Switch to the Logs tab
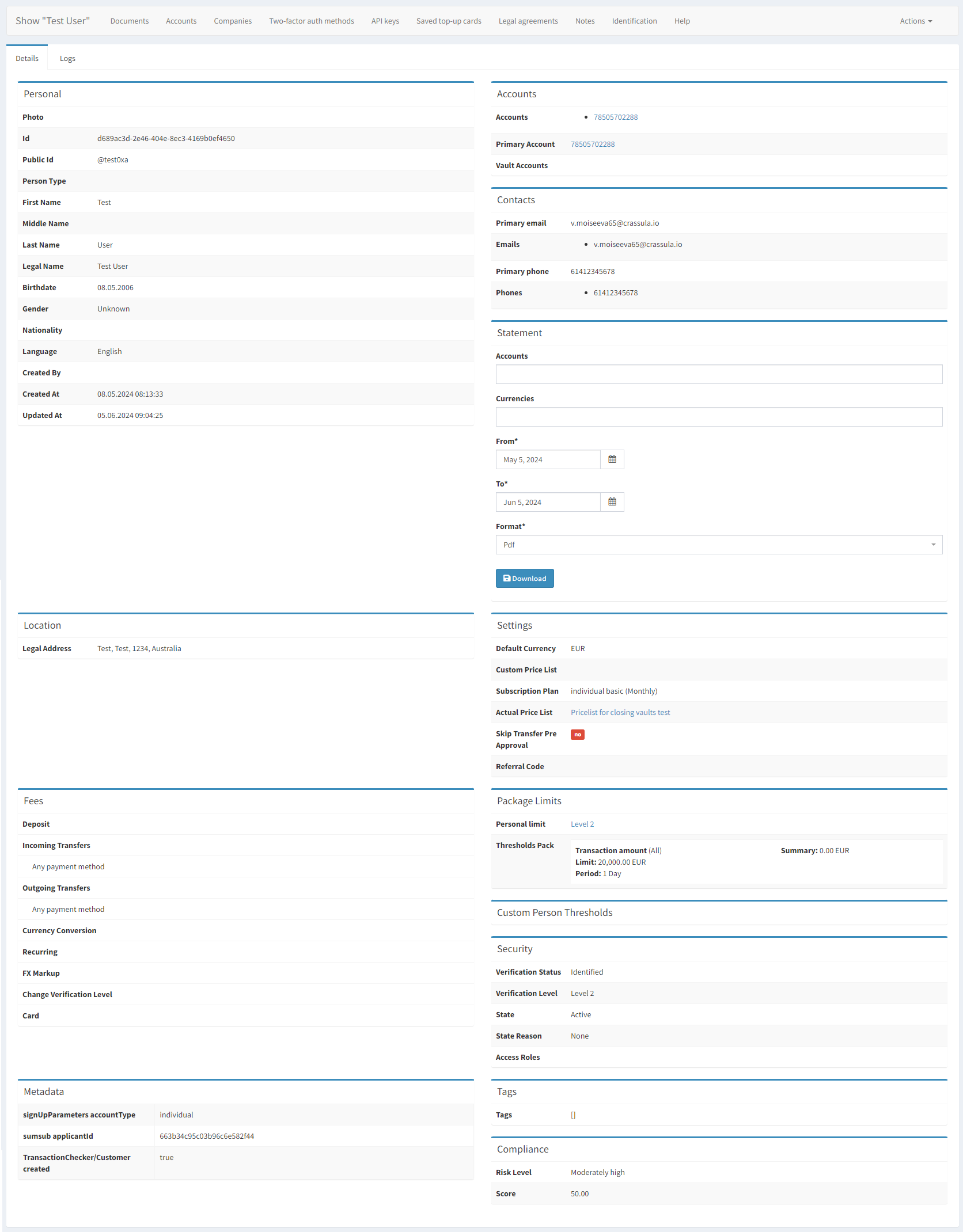Screen dimensions: 963x1232 67,58
